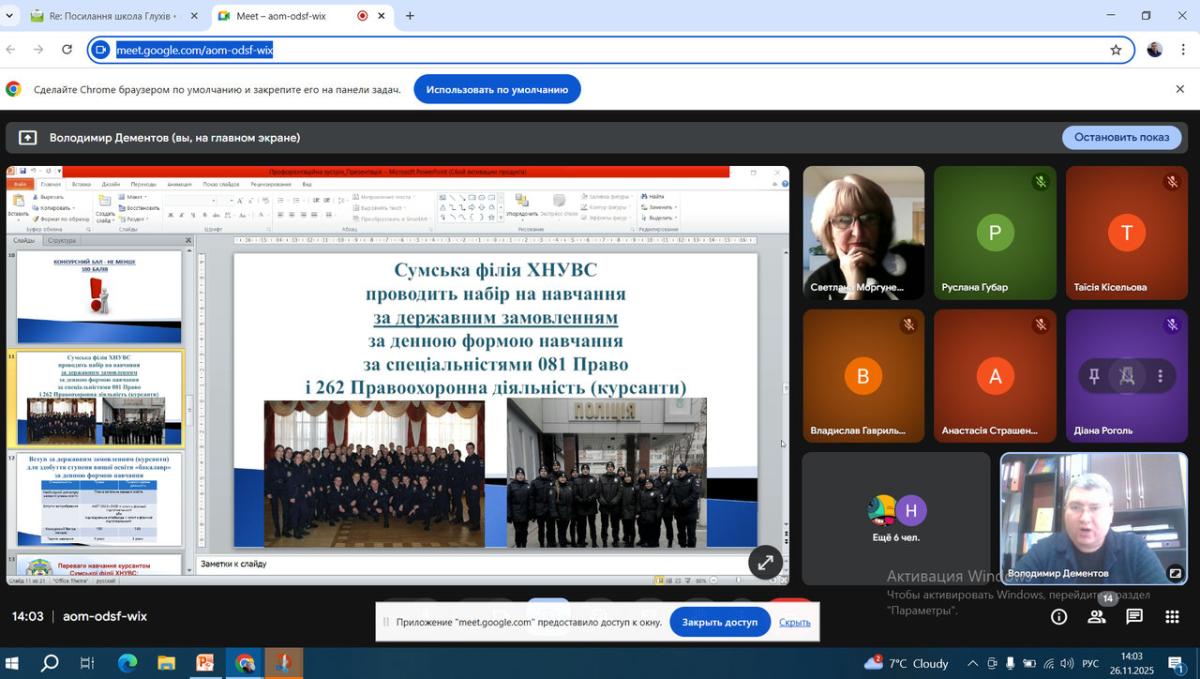Click 'Остановить показ' button

[1121, 137]
